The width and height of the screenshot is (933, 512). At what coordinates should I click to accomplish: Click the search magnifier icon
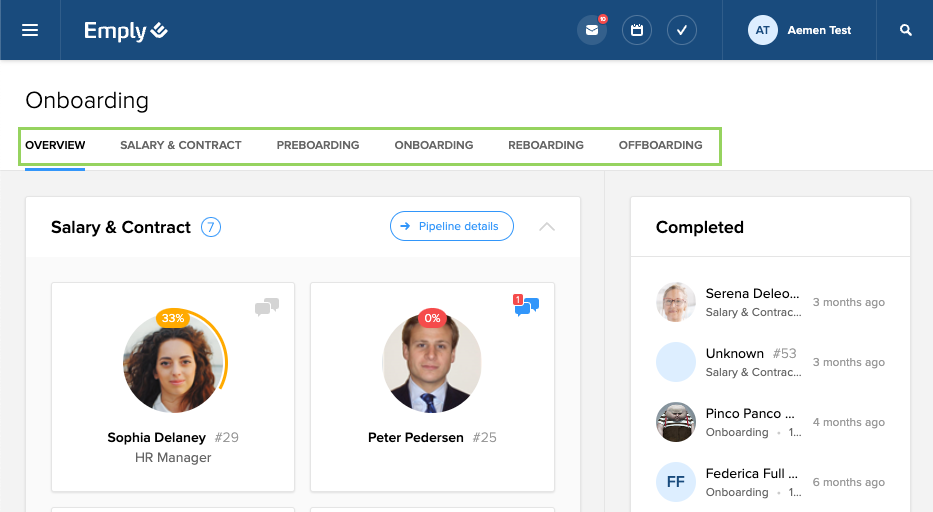coord(906,30)
